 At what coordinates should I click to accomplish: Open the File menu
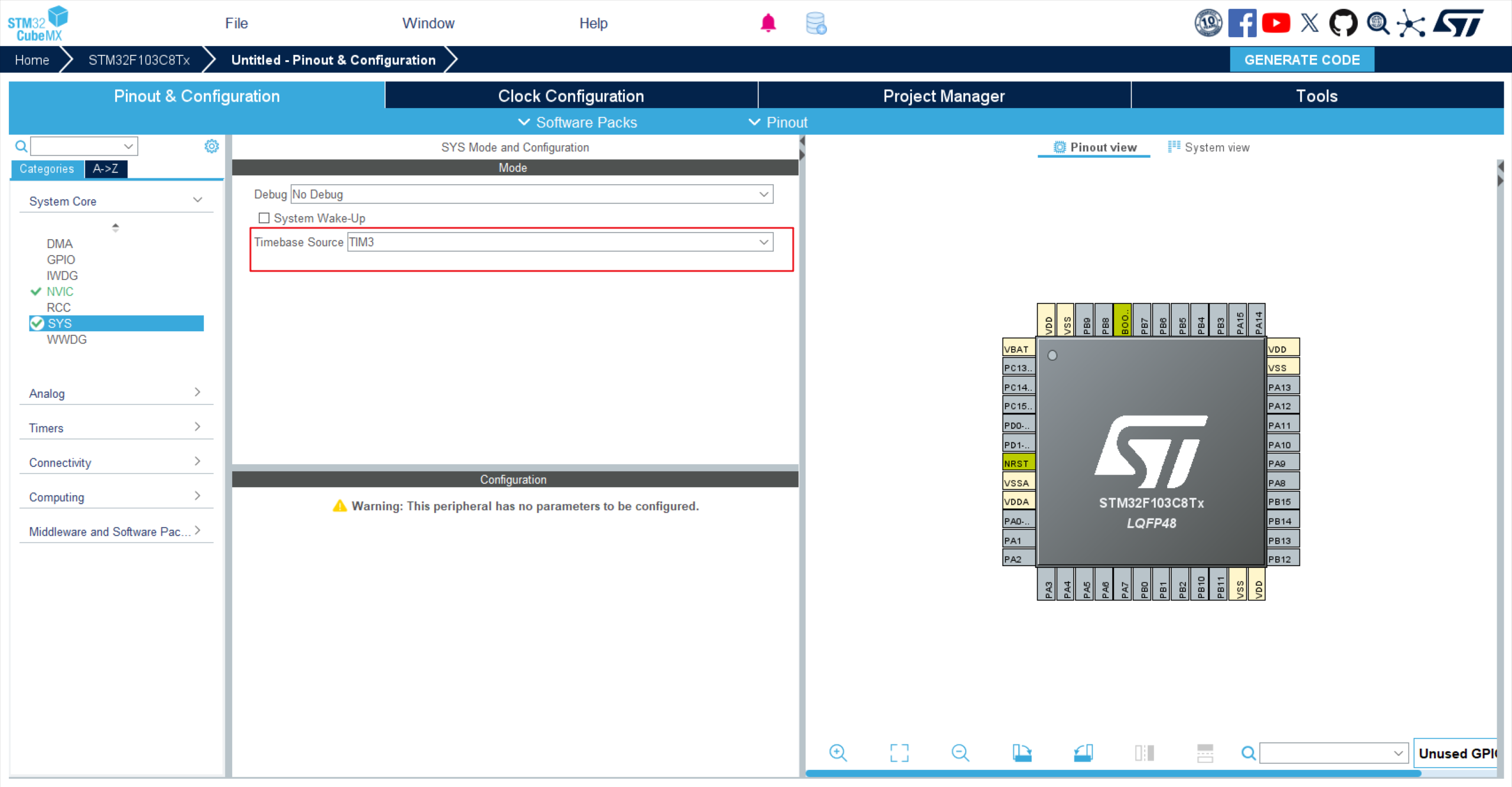[236, 23]
